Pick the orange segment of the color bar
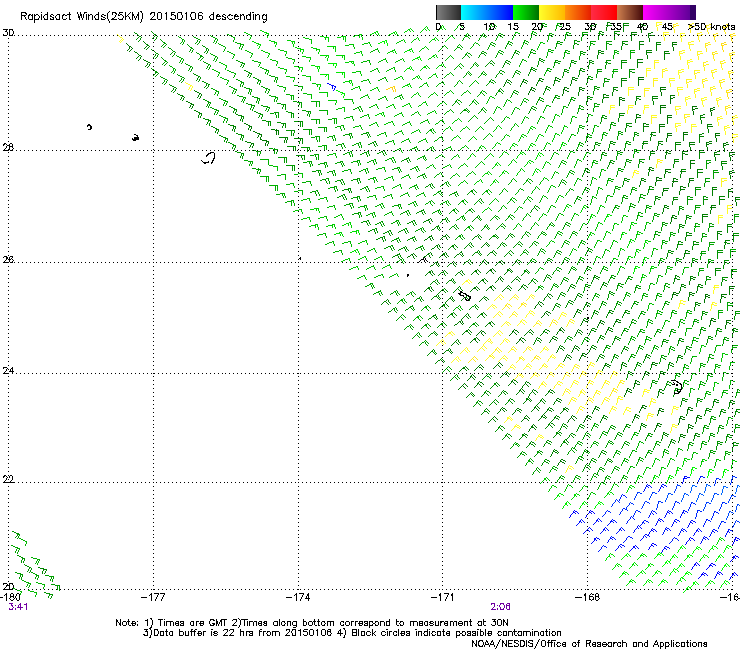Screen dimensions: 740x650 [578, 12]
